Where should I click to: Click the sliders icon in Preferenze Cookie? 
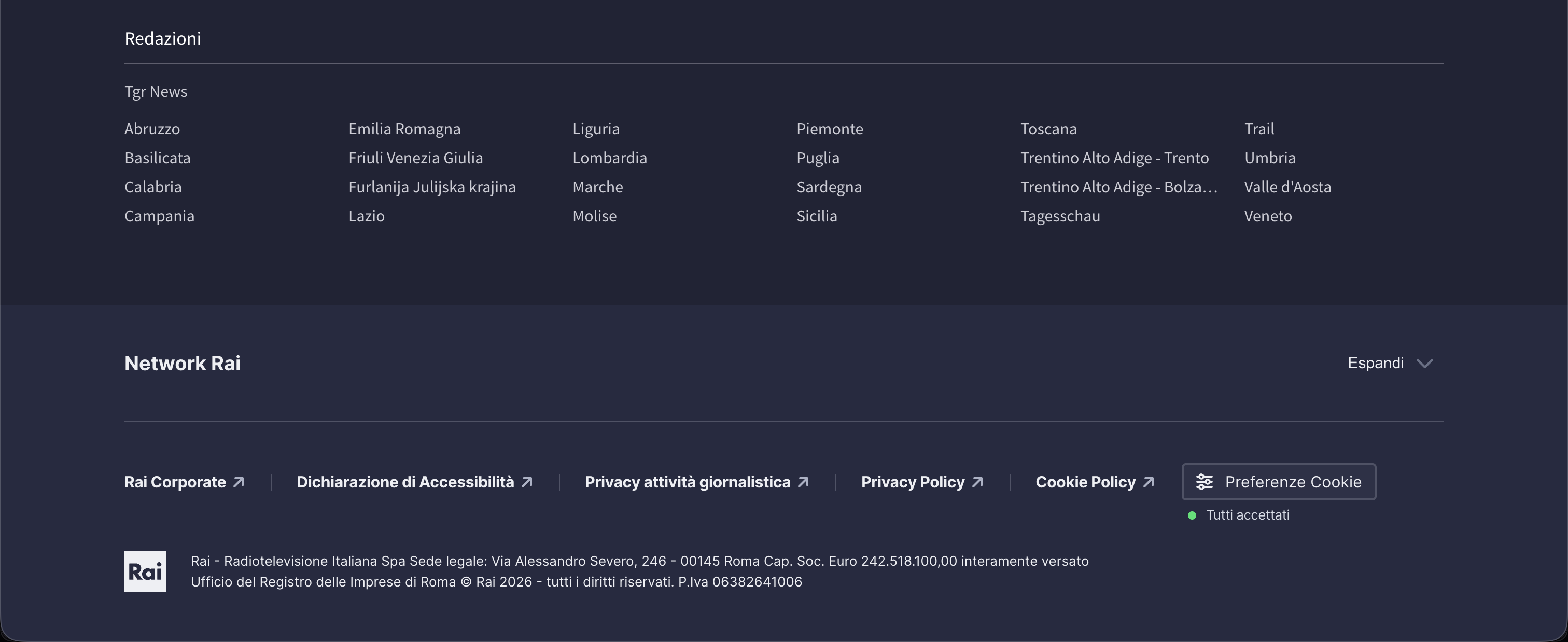click(1205, 482)
